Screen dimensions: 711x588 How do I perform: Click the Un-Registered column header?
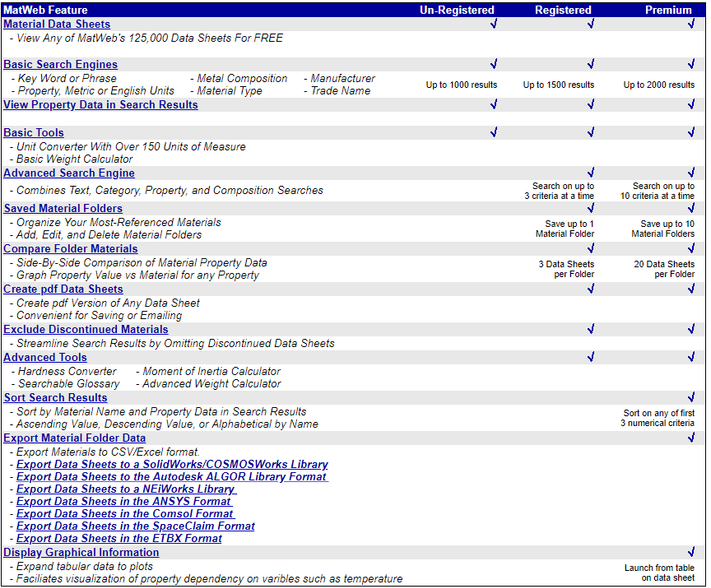coord(457,10)
